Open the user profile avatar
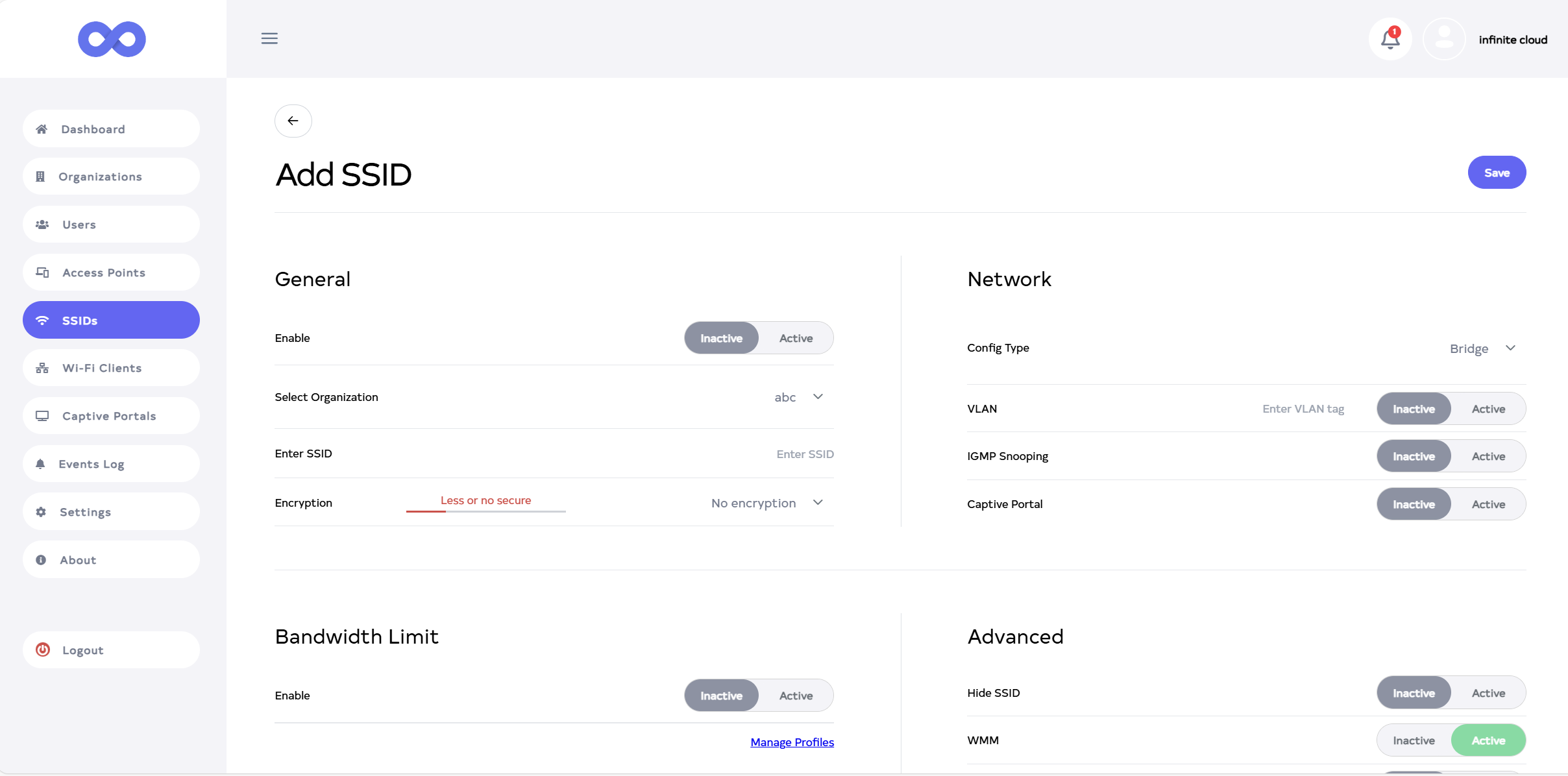Screen dimensions: 1568x776 [1443, 39]
